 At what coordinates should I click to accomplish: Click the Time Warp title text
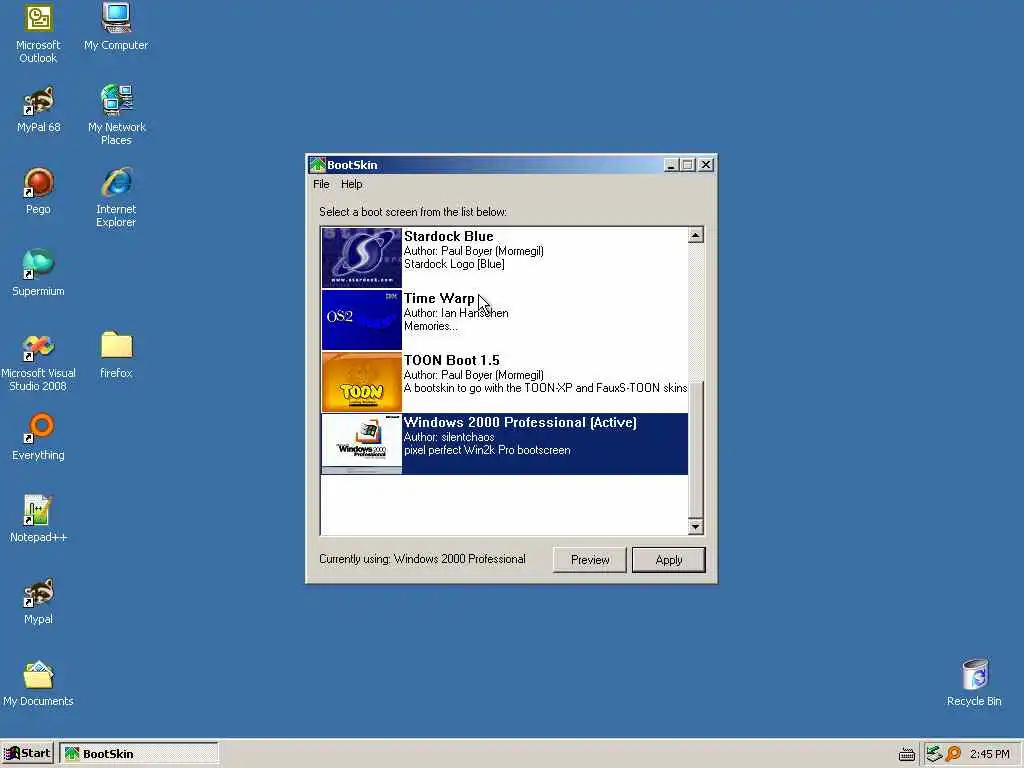click(x=439, y=298)
